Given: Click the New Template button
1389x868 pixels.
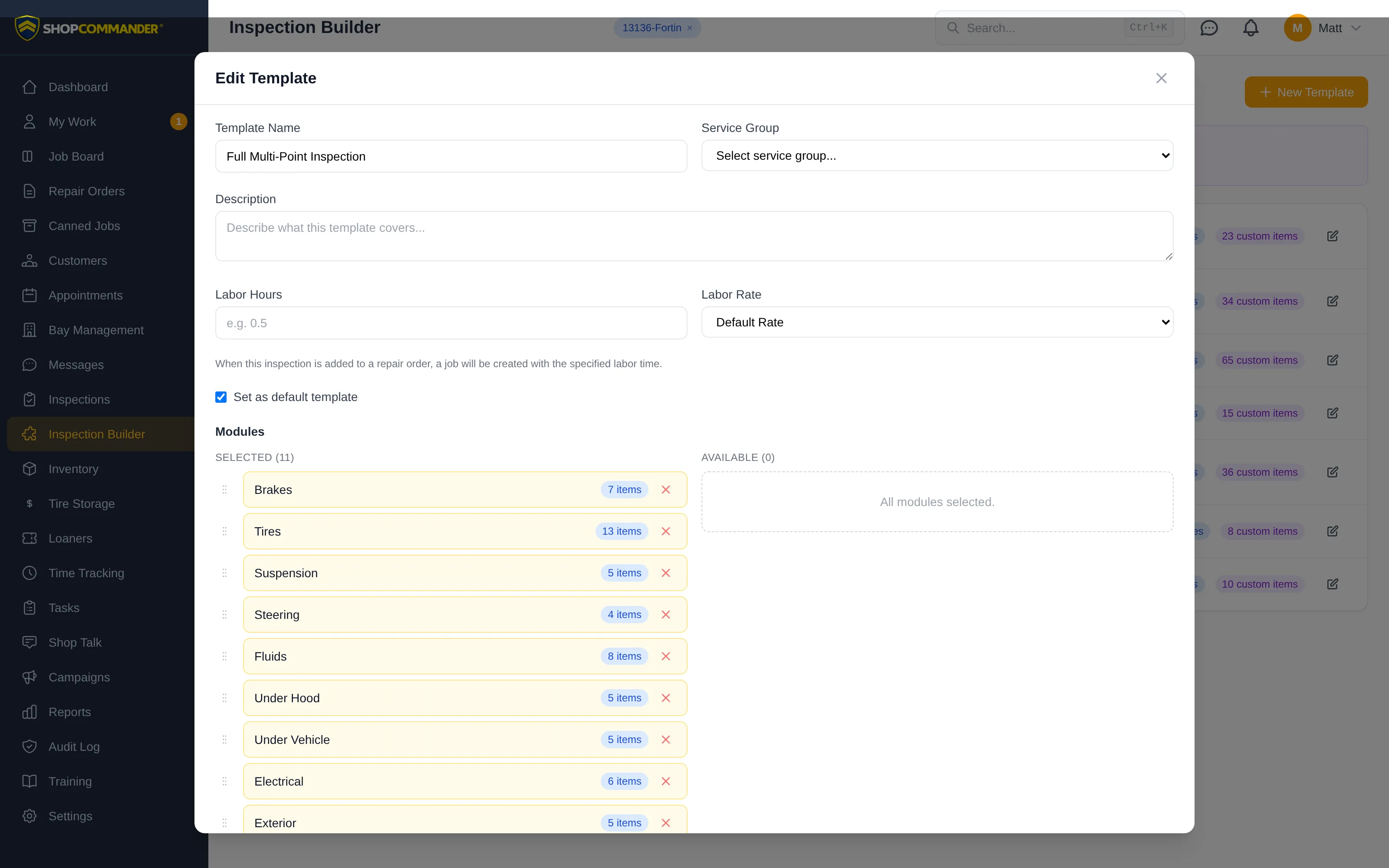Looking at the screenshot, I should coord(1306,92).
